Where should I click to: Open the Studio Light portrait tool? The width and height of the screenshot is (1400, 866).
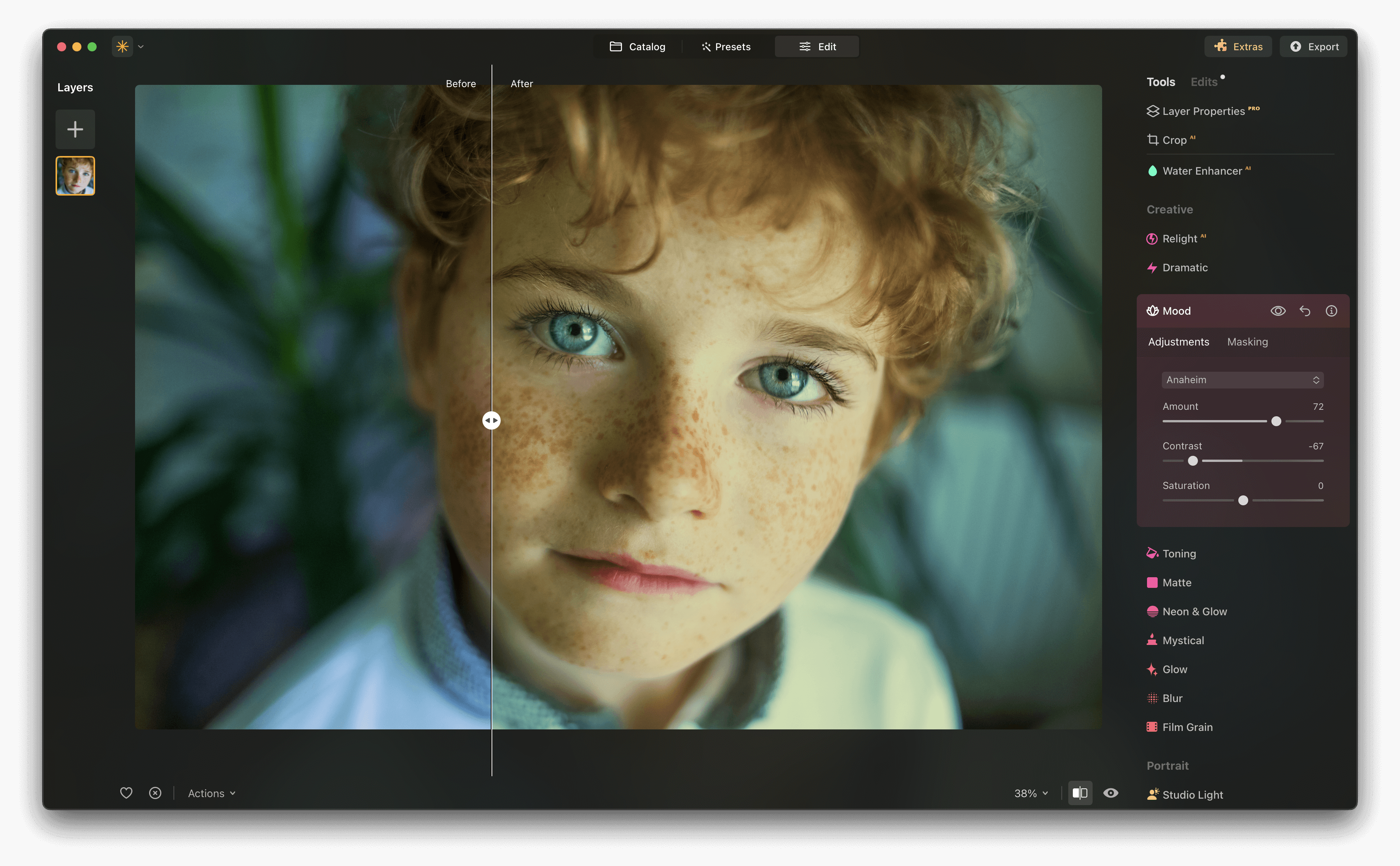pos(1191,794)
